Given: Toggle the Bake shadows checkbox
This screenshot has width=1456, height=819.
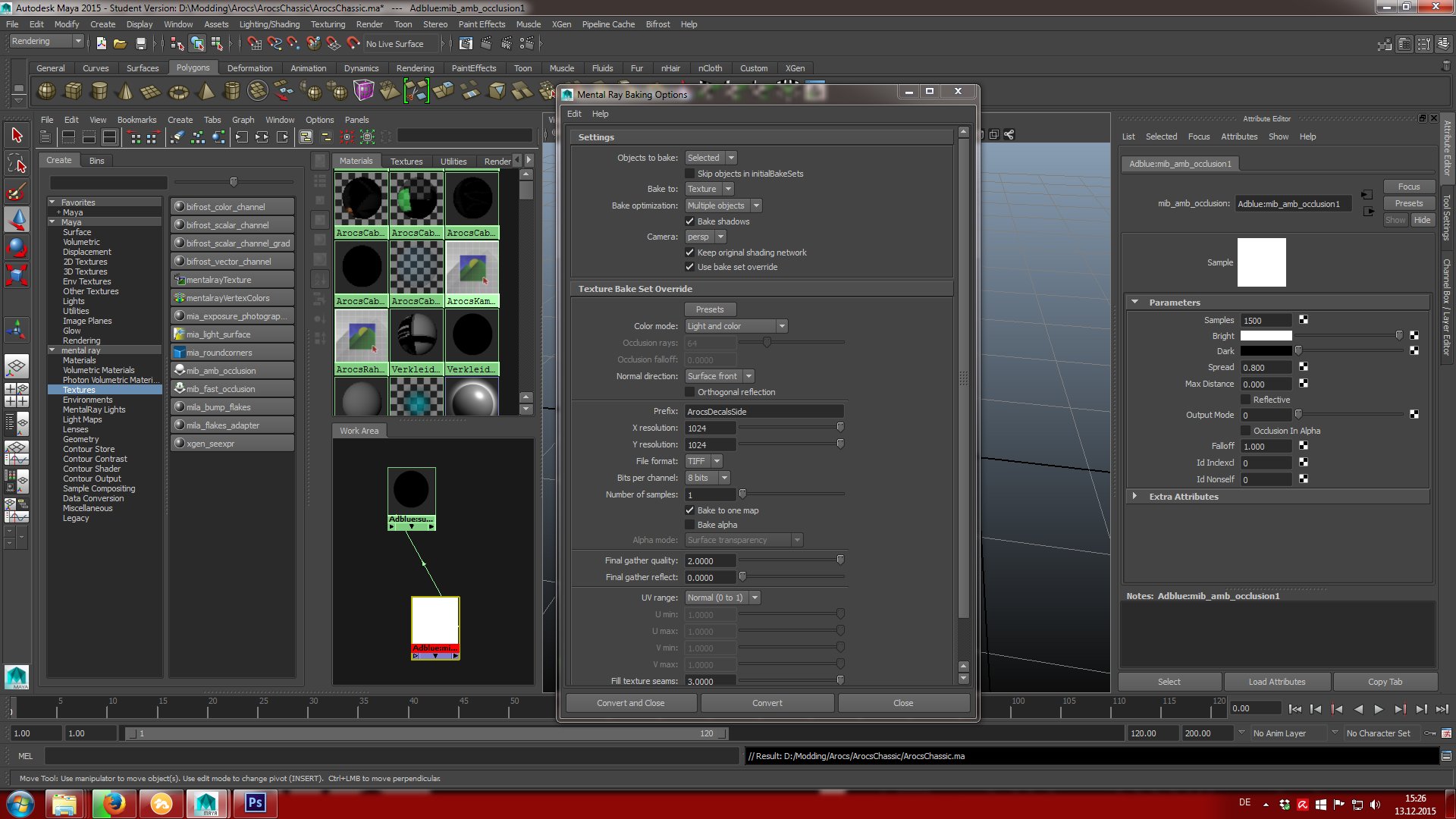Looking at the screenshot, I should pyautogui.click(x=690, y=221).
